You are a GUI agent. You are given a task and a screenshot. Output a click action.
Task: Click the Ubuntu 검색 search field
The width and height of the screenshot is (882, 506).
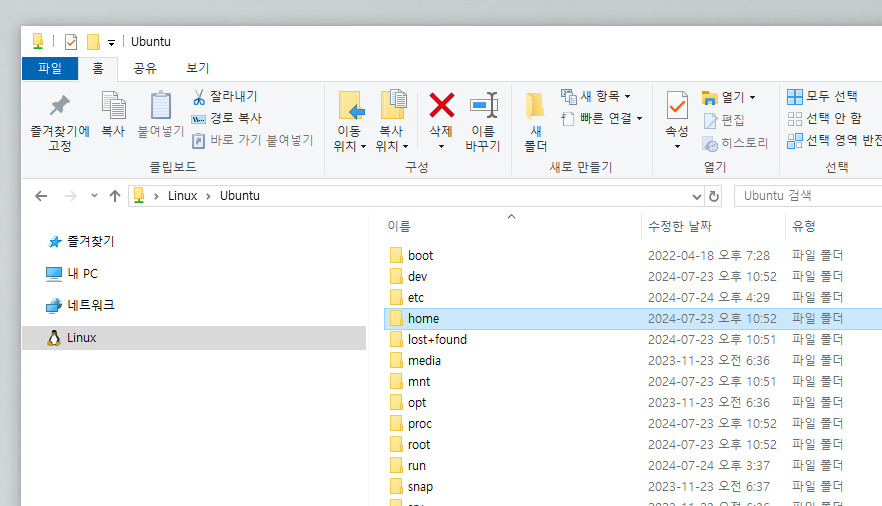tap(810, 196)
